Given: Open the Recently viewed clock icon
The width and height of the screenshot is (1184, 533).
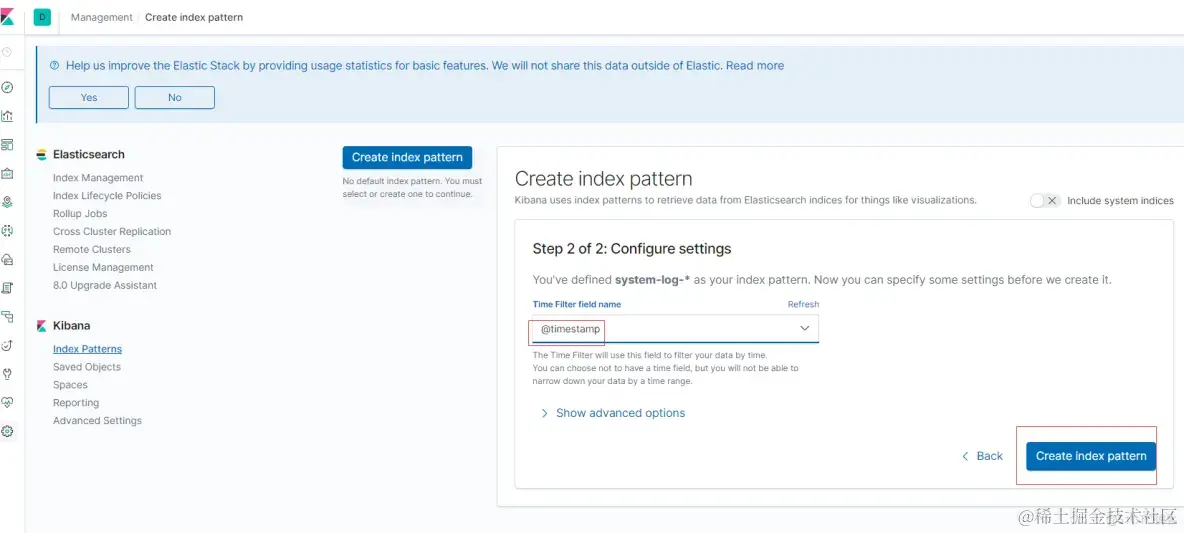Looking at the screenshot, I should click(7, 52).
